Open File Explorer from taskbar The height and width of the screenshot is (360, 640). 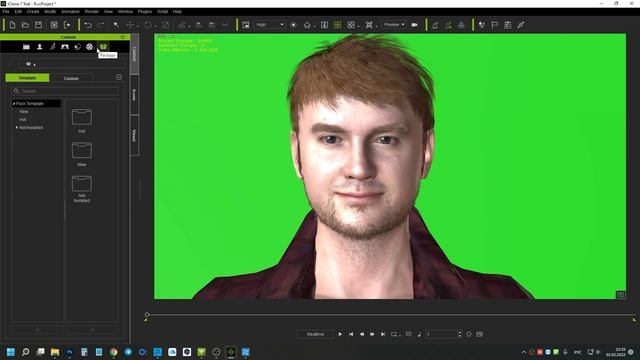(x=55, y=352)
